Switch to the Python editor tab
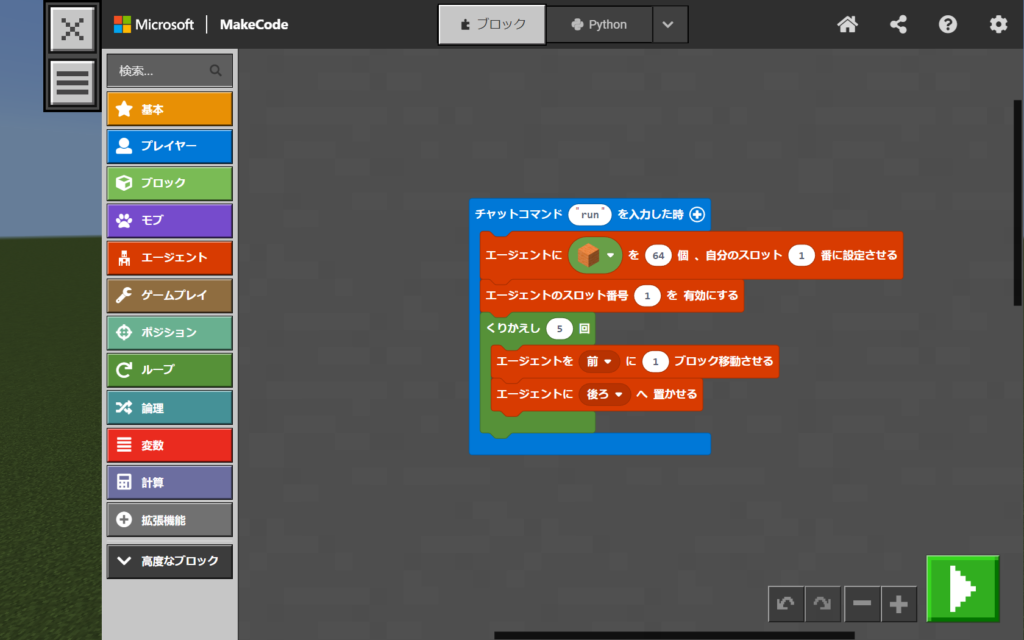The image size is (1024, 640). point(599,25)
